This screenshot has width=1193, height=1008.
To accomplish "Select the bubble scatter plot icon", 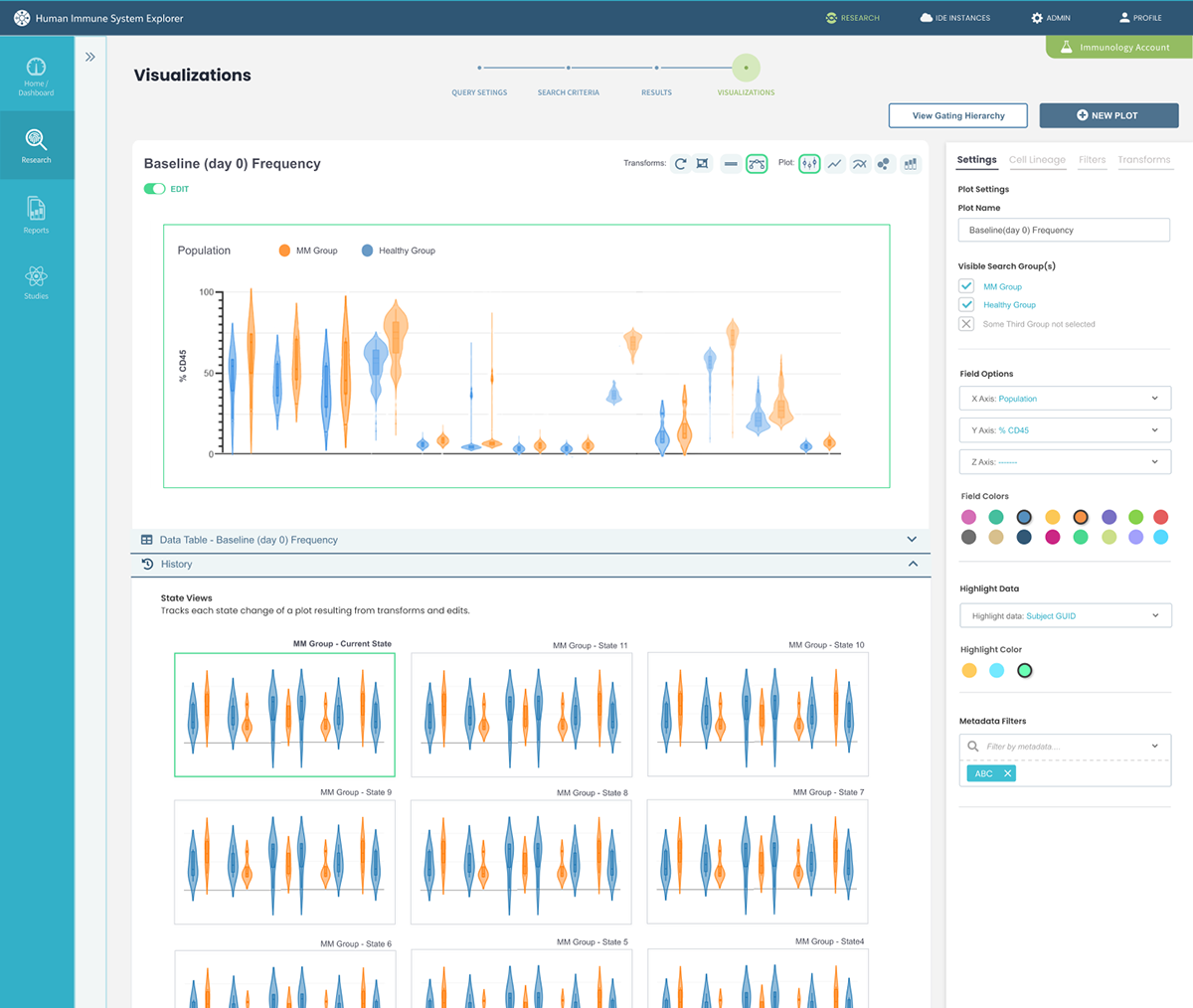I will [884, 164].
